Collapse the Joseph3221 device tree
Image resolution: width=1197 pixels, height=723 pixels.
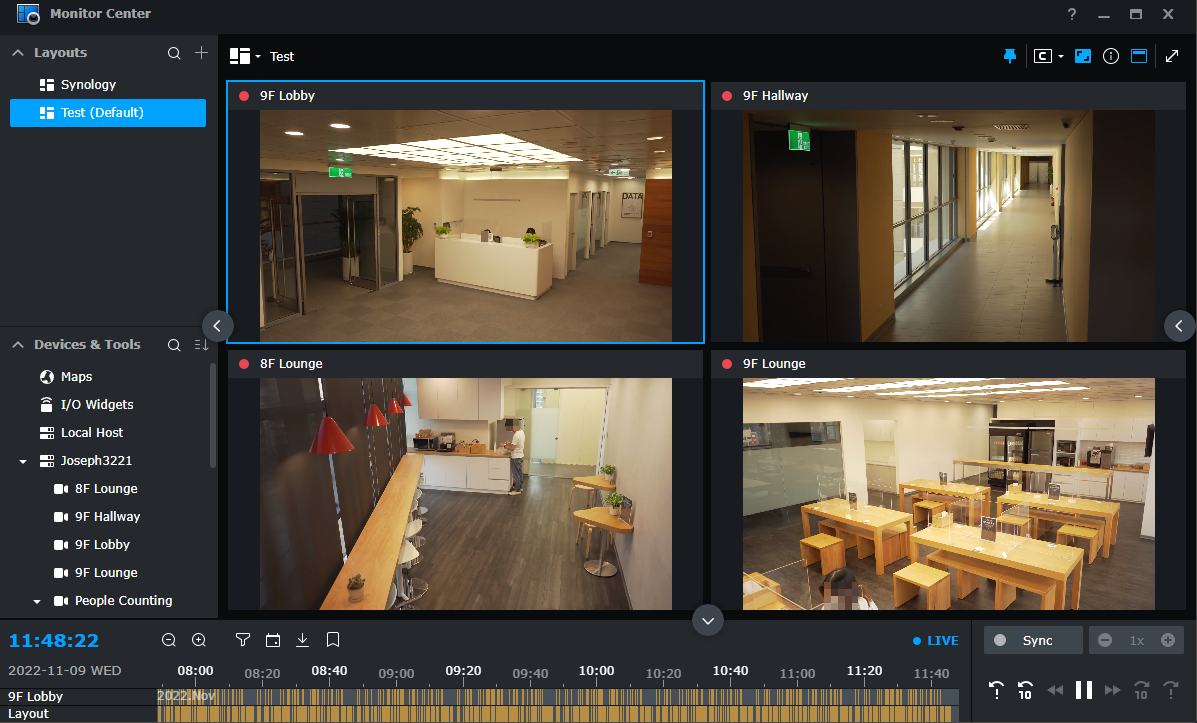22,460
